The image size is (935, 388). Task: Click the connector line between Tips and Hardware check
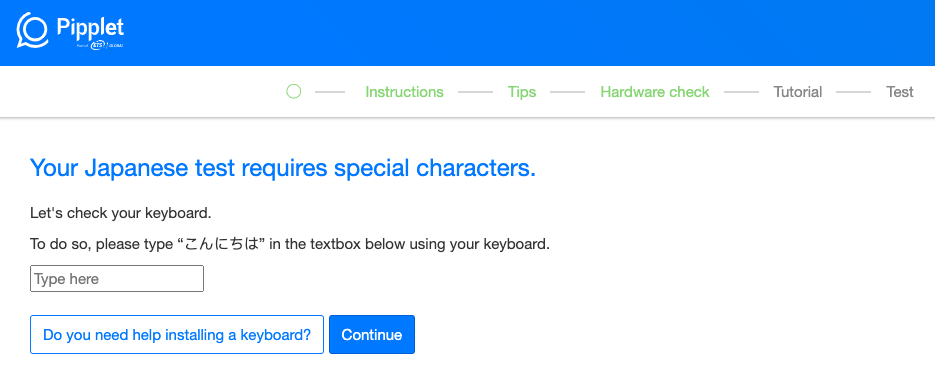[568, 92]
